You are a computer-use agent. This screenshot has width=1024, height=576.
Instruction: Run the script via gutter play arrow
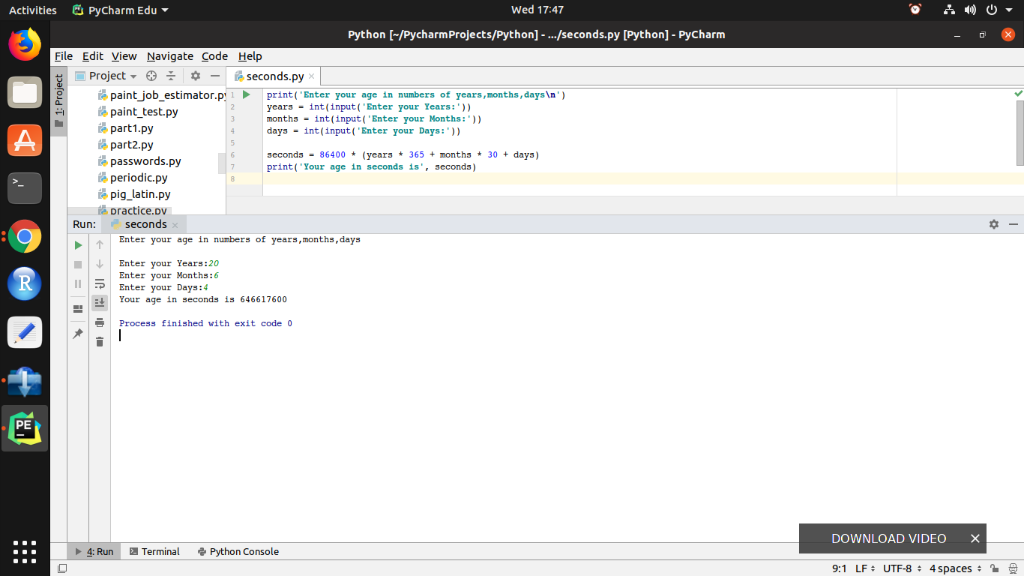[x=246, y=94]
